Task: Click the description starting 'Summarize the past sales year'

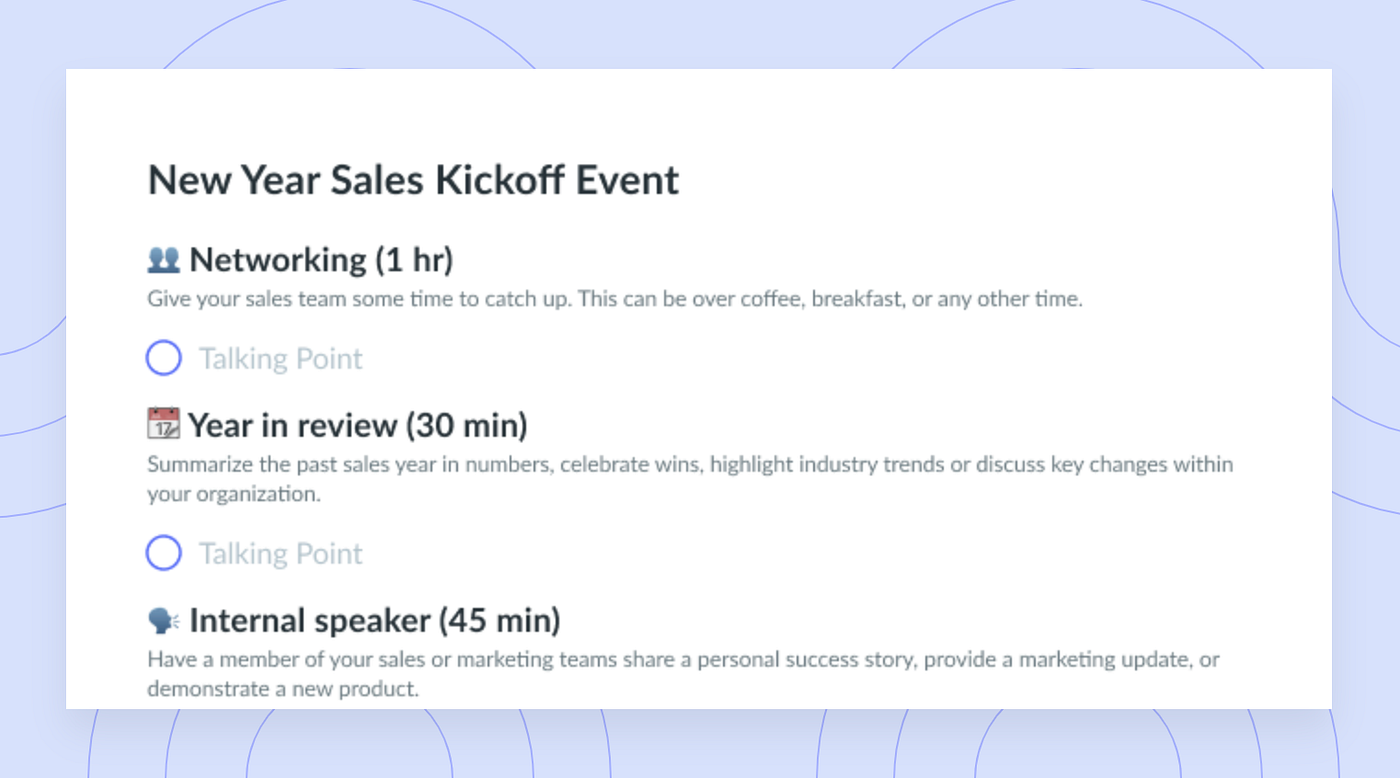Action: 690,479
